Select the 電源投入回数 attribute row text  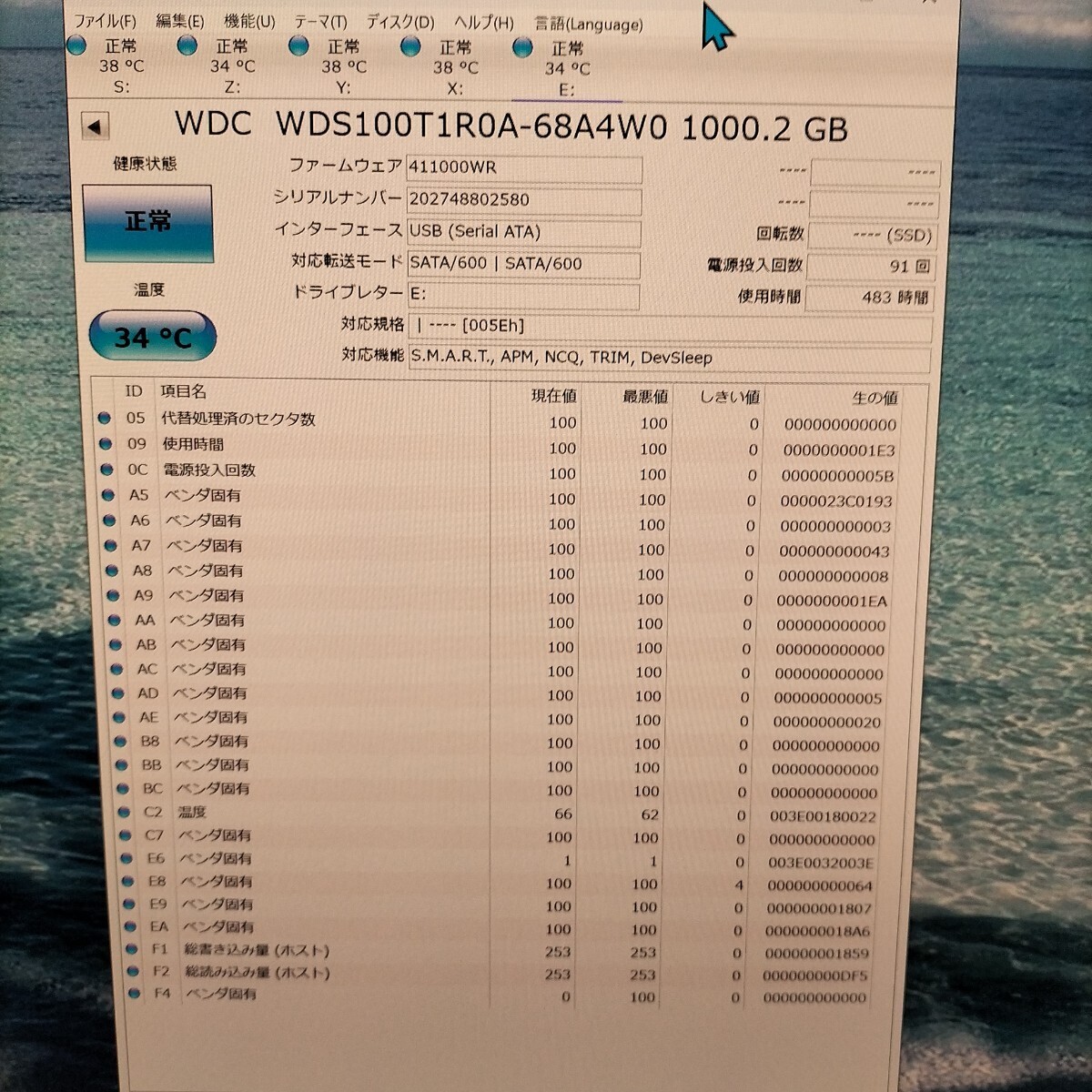tap(209, 470)
